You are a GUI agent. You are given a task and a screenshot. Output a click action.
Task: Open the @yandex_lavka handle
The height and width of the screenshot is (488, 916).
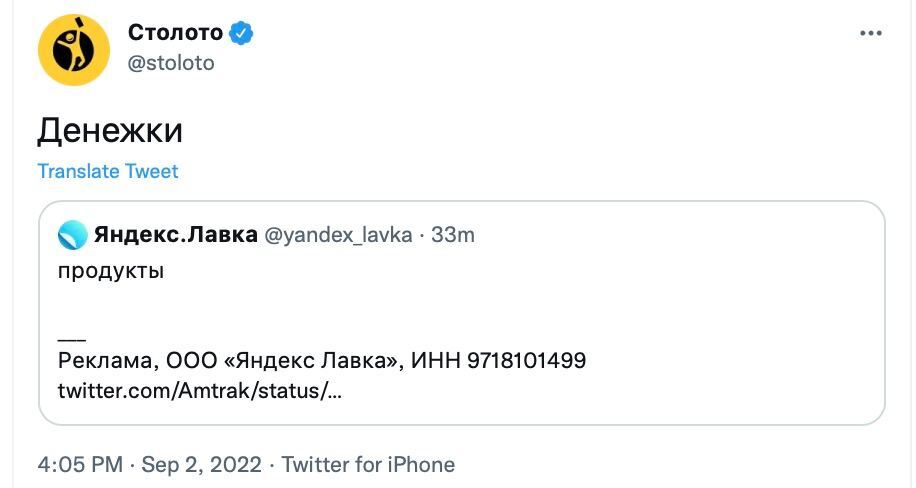[337, 235]
